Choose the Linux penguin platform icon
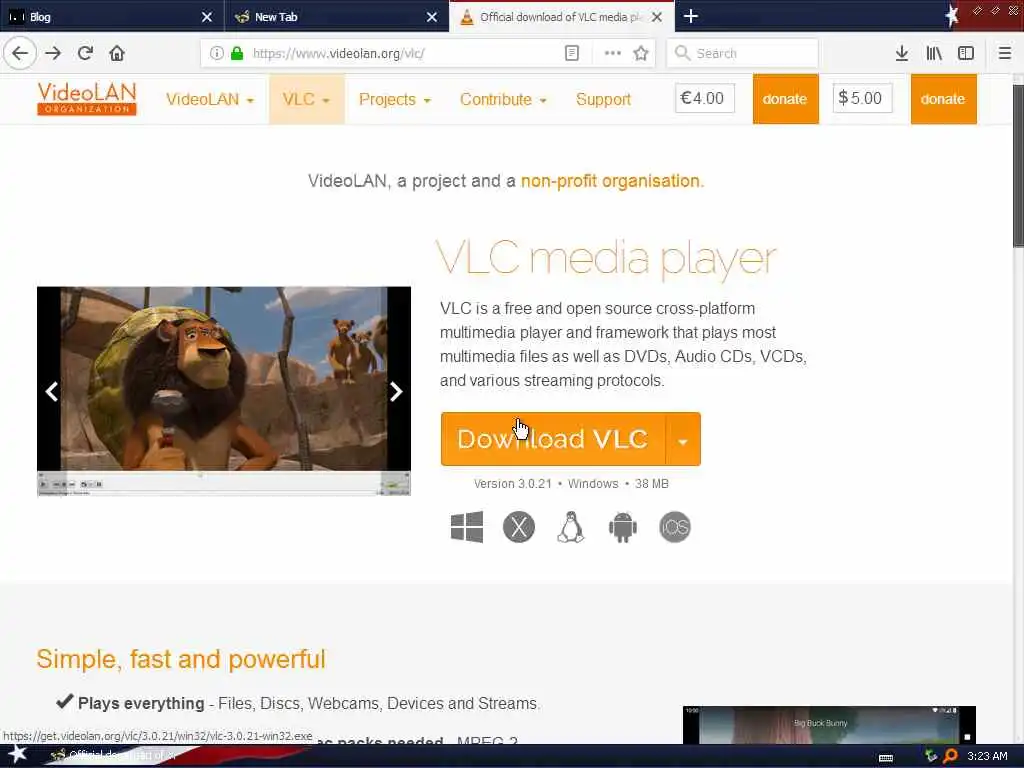 (571, 527)
